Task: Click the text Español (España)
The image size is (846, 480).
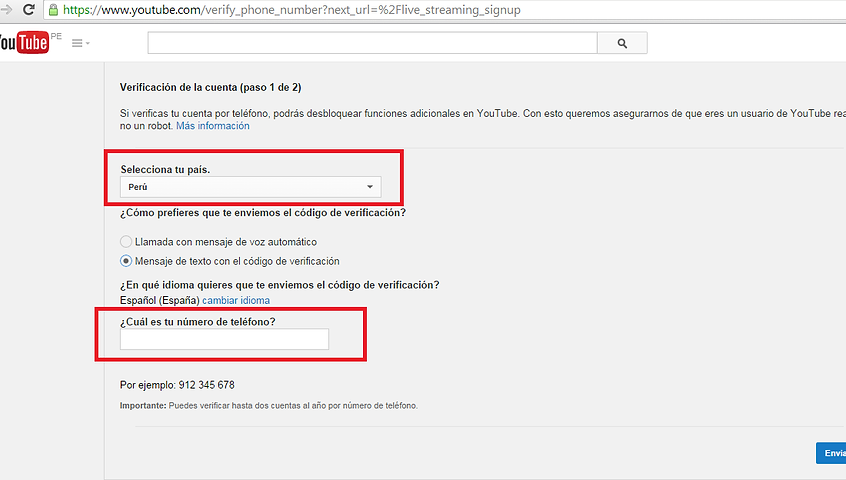Action: coord(160,300)
